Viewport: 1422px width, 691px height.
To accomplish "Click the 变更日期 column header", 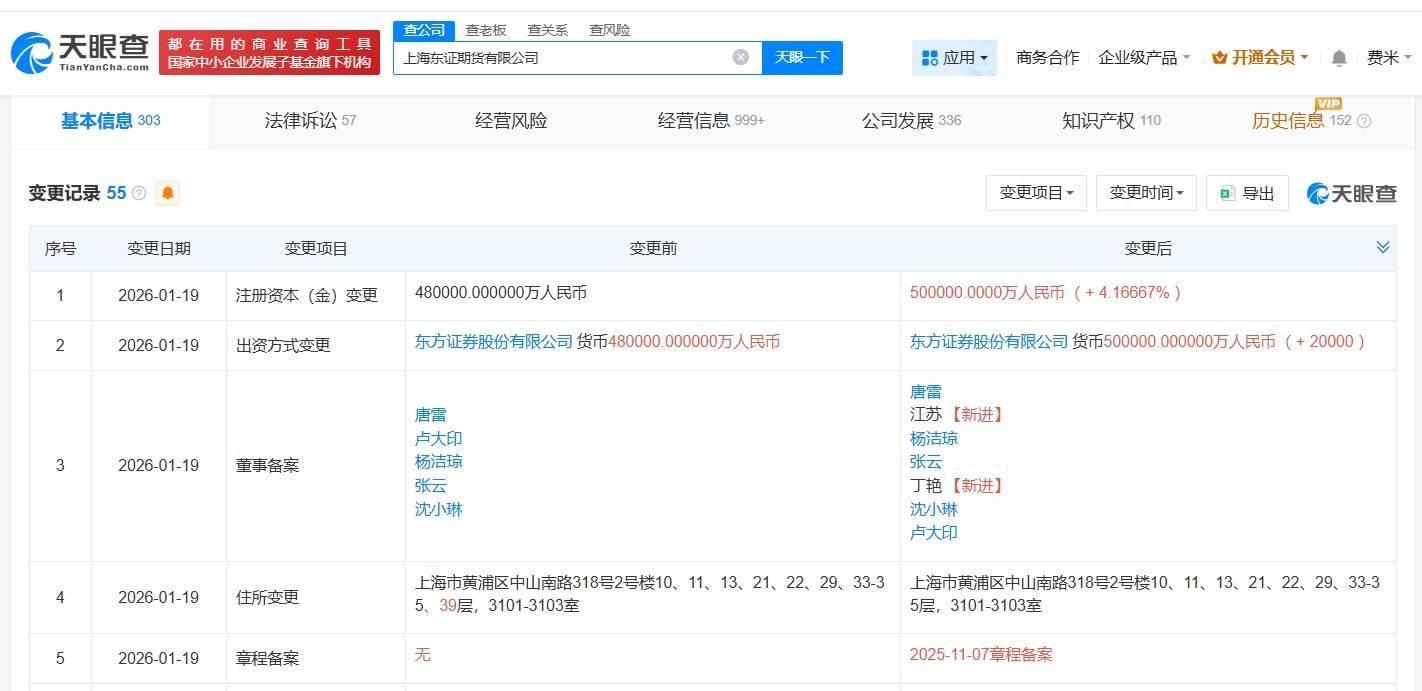I will [x=159, y=249].
